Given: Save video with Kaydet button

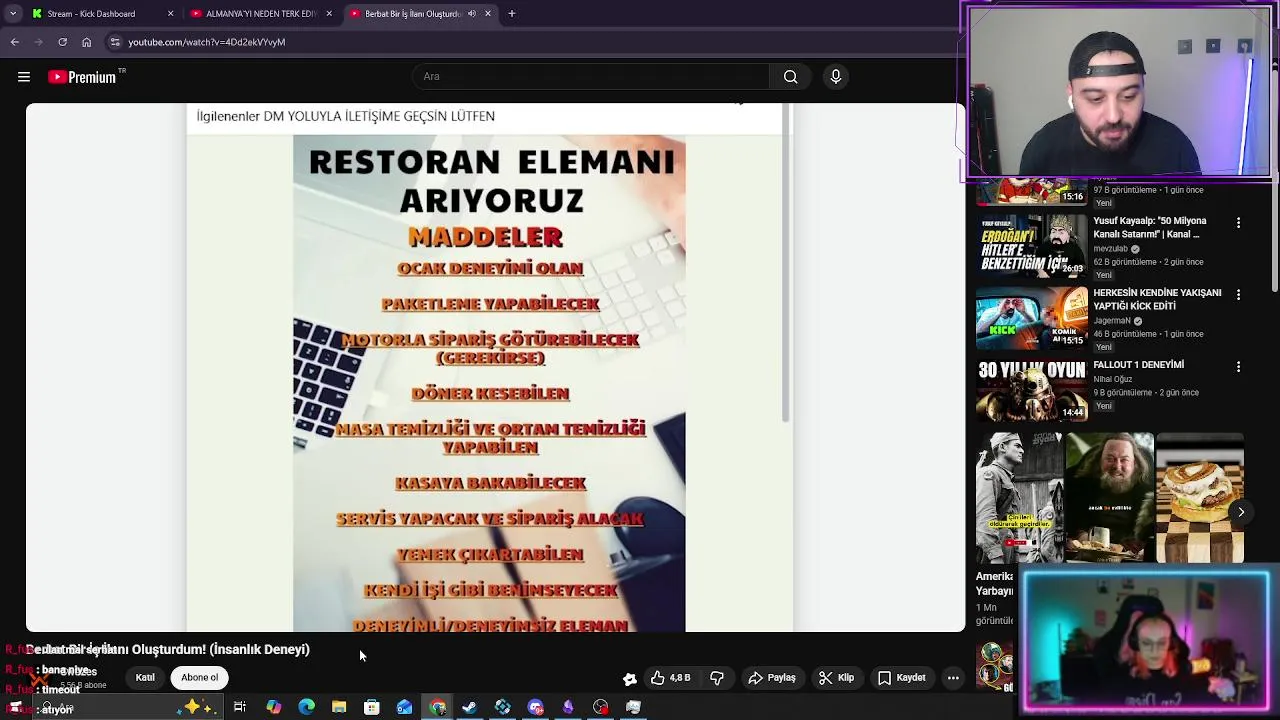Looking at the screenshot, I should (x=902, y=678).
